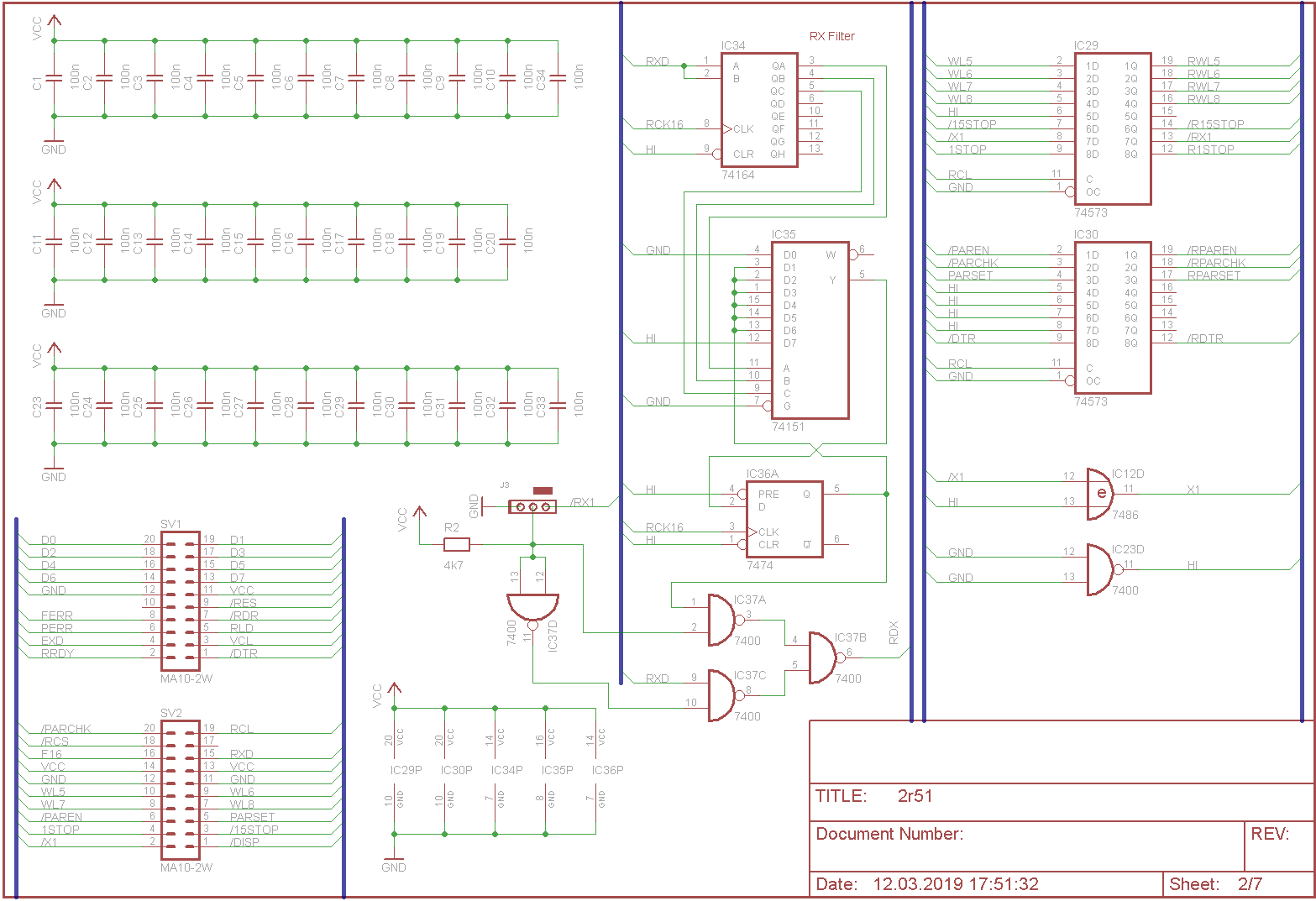Image resolution: width=1316 pixels, height=901 pixels.
Task: Click the TITLE field showing 2r51
Action: (x=915, y=796)
